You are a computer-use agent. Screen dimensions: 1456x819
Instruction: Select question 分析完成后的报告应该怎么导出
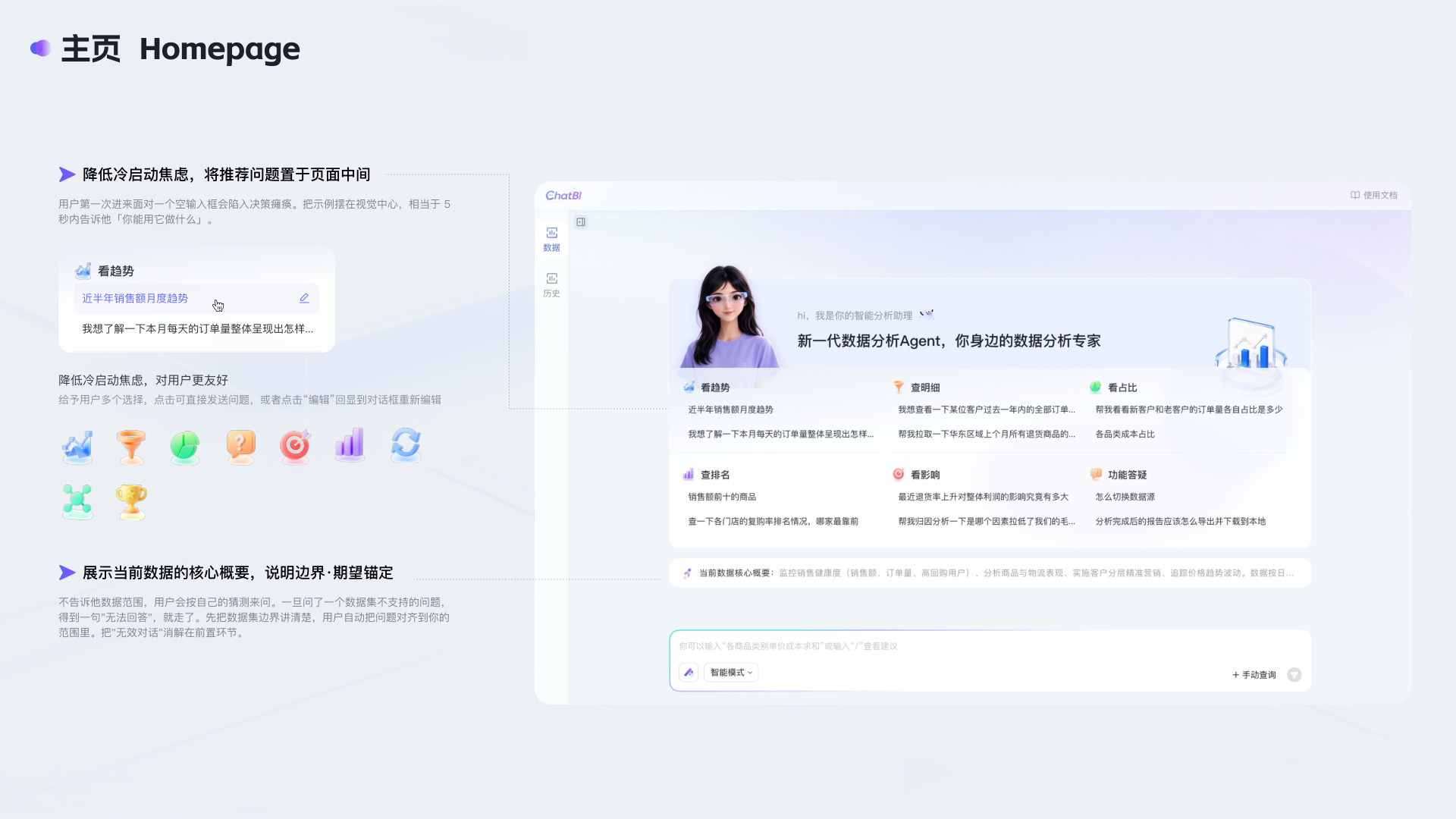tap(1180, 522)
